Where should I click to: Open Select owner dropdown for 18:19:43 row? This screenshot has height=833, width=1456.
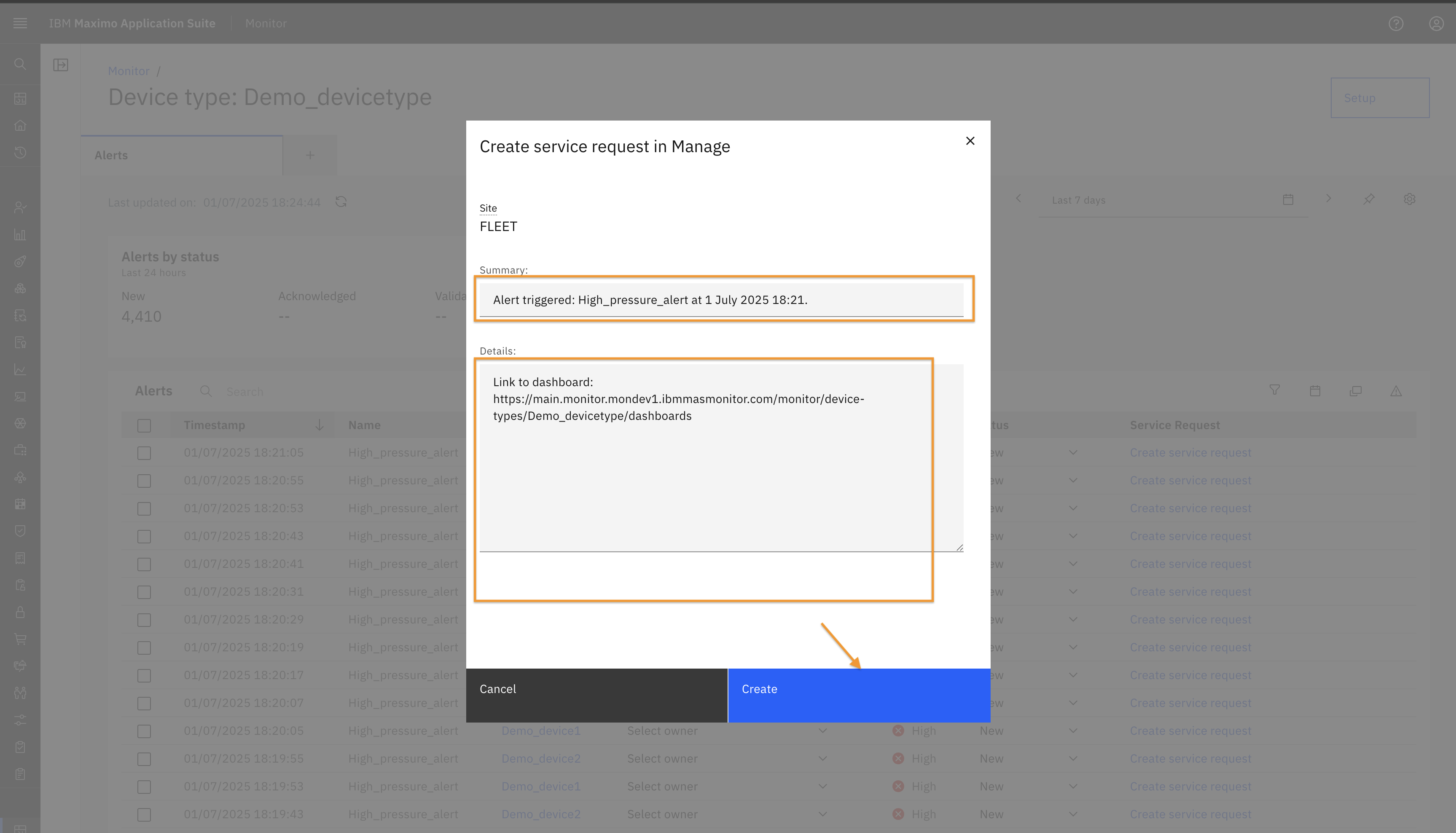pos(727,814)
